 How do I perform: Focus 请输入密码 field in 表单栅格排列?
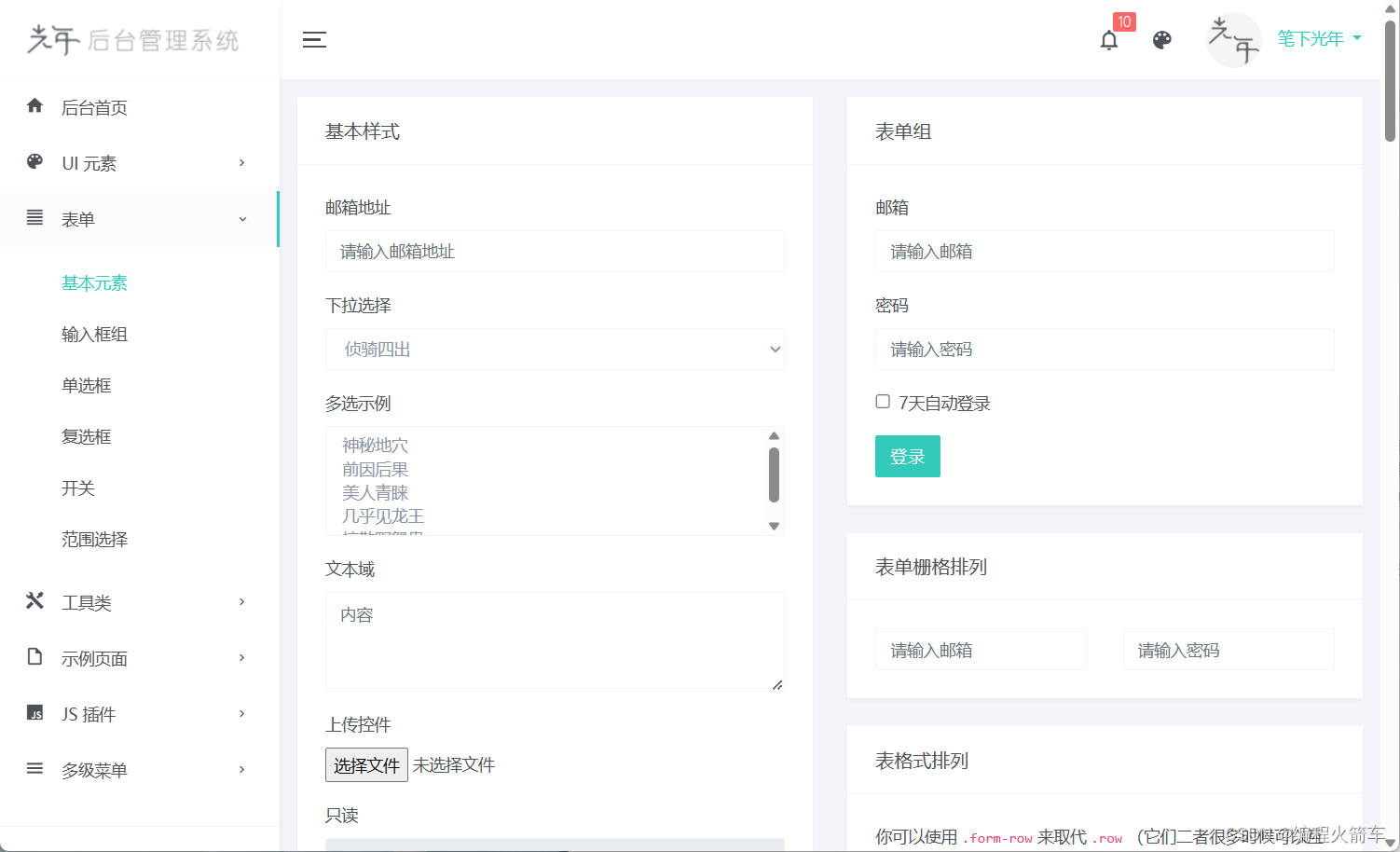tap(1228, 650)
